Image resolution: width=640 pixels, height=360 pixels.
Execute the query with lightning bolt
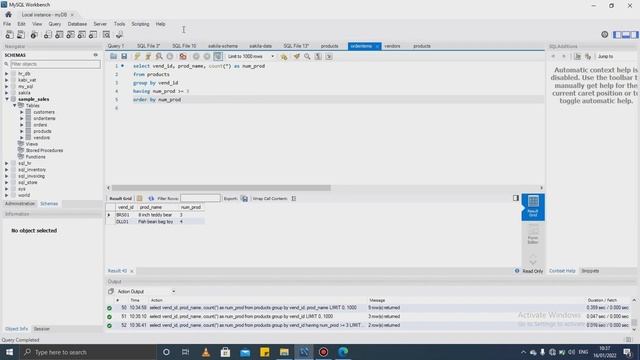tap(137, 56)
